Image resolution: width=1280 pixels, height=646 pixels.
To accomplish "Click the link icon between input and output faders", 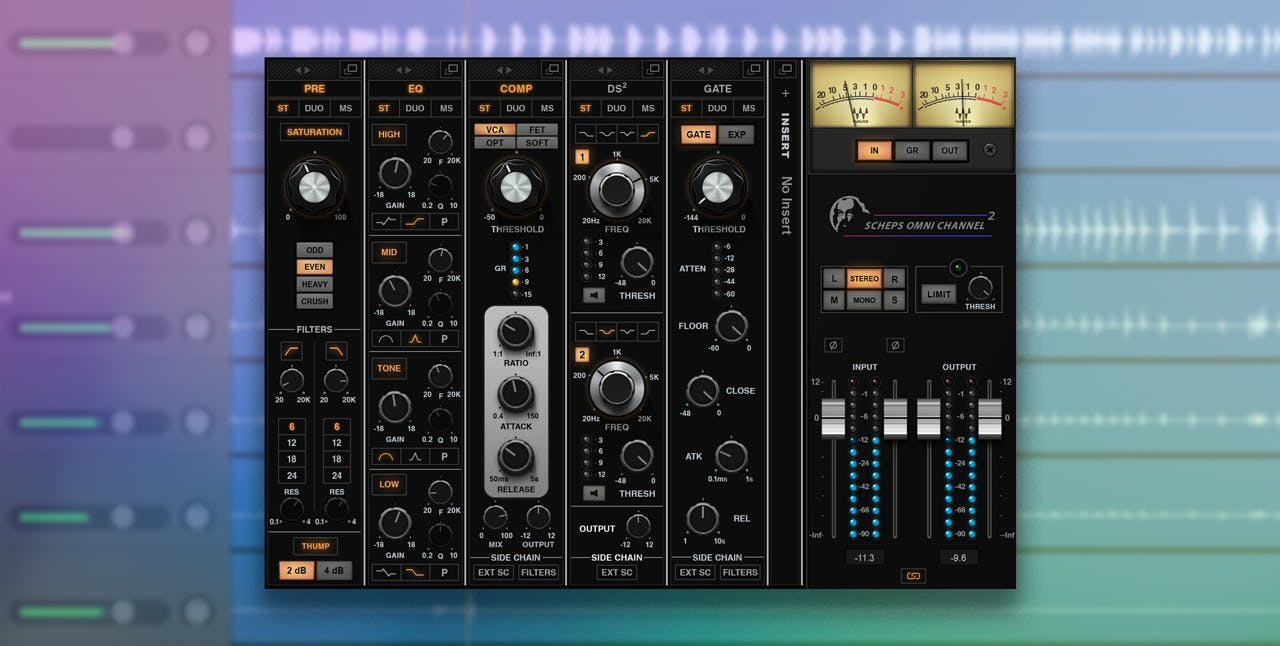I will pos(911,575).
